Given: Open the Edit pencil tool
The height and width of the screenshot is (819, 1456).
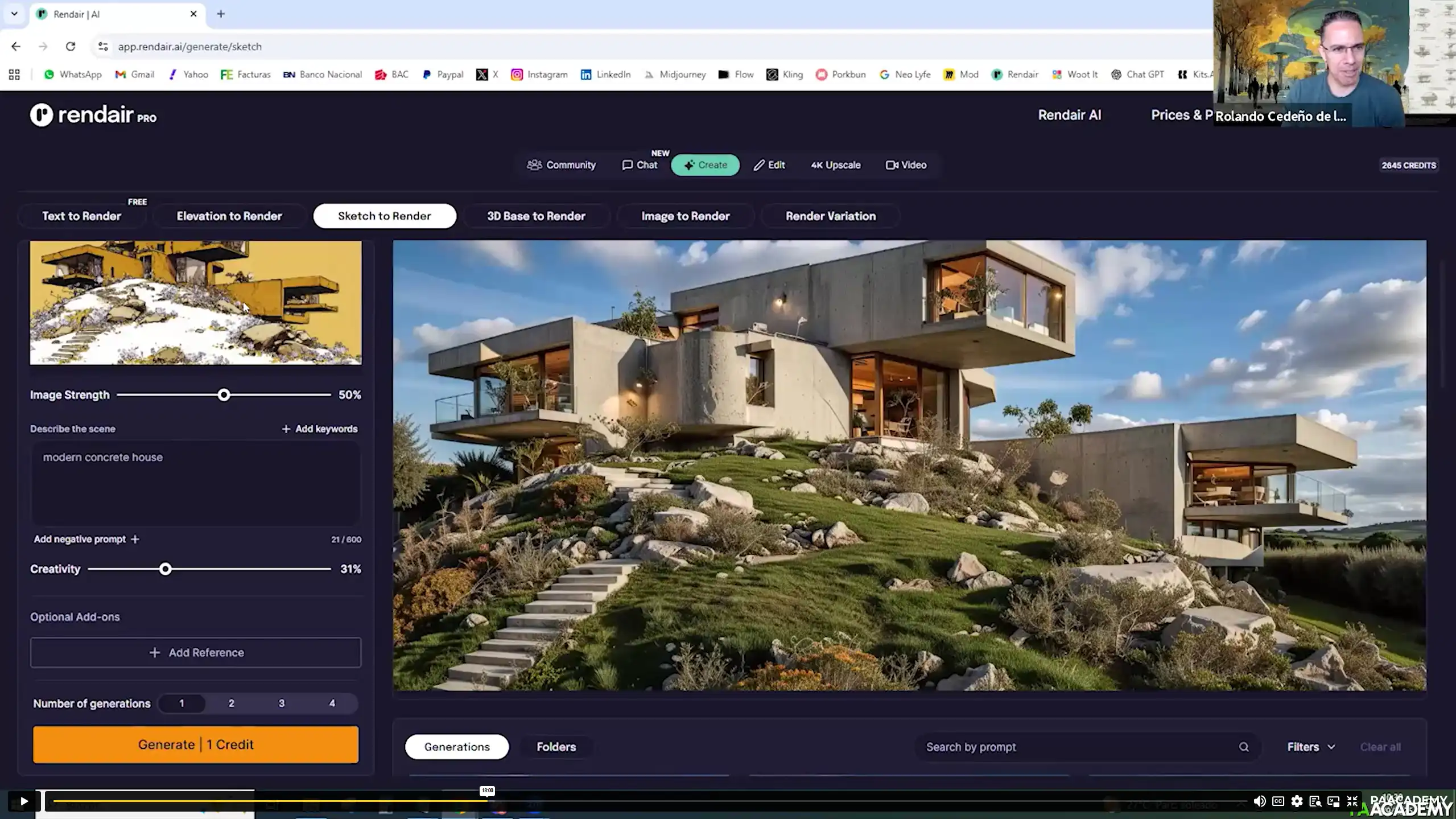Looking at the screenshot, I should click(769, 165).
